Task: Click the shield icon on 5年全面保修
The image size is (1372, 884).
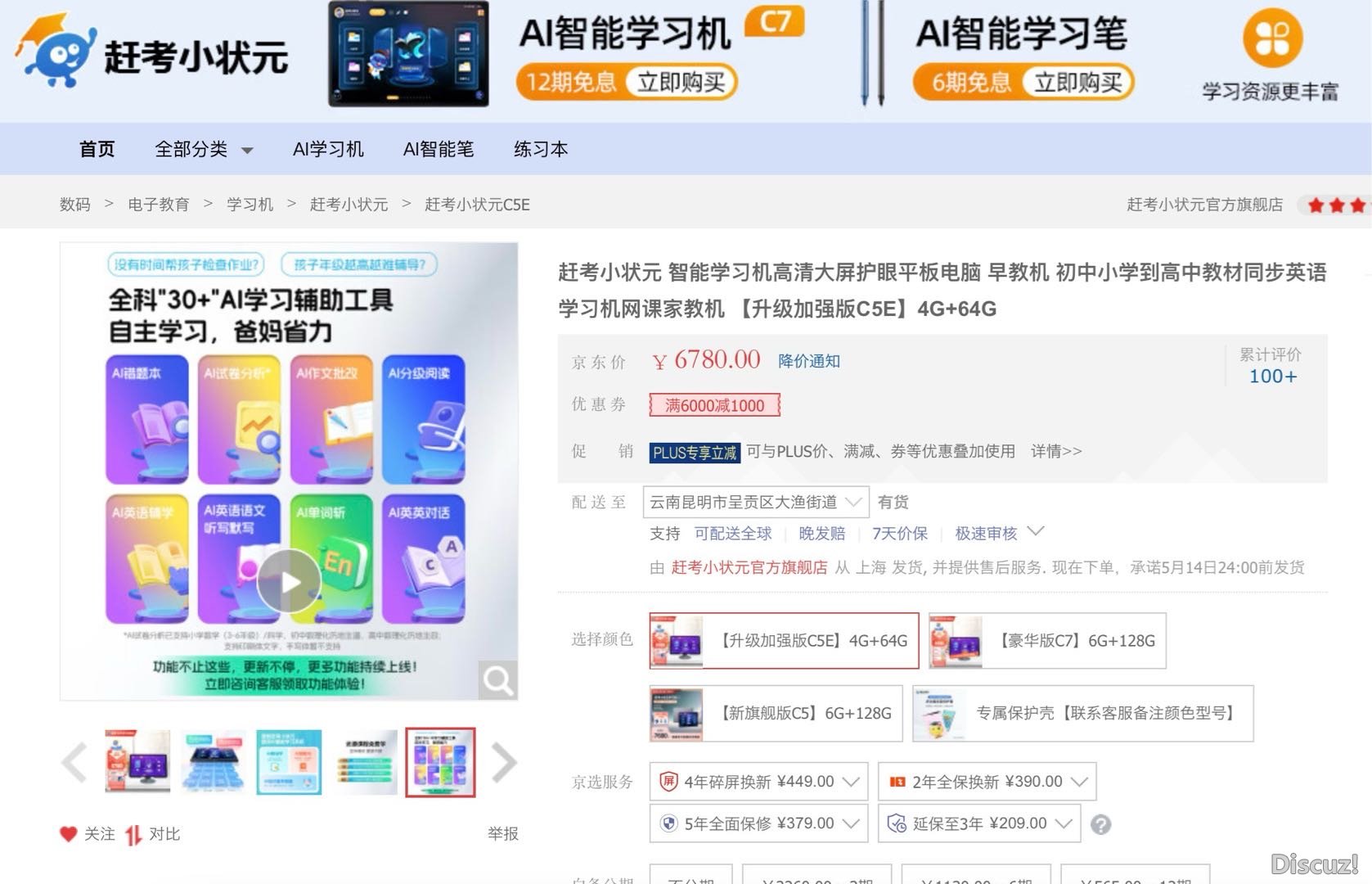Action: [668, 823]
